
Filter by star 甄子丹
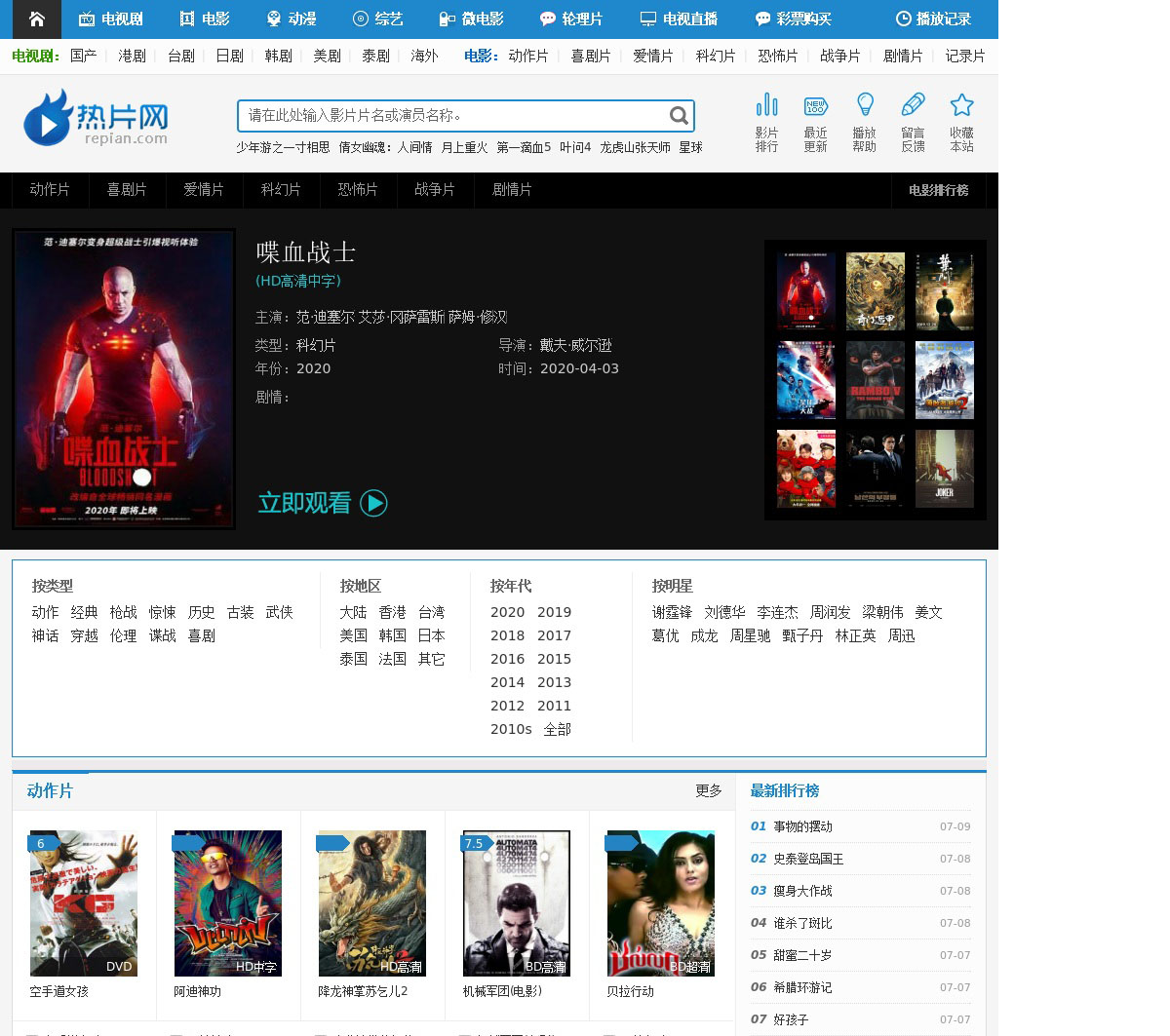802,635
